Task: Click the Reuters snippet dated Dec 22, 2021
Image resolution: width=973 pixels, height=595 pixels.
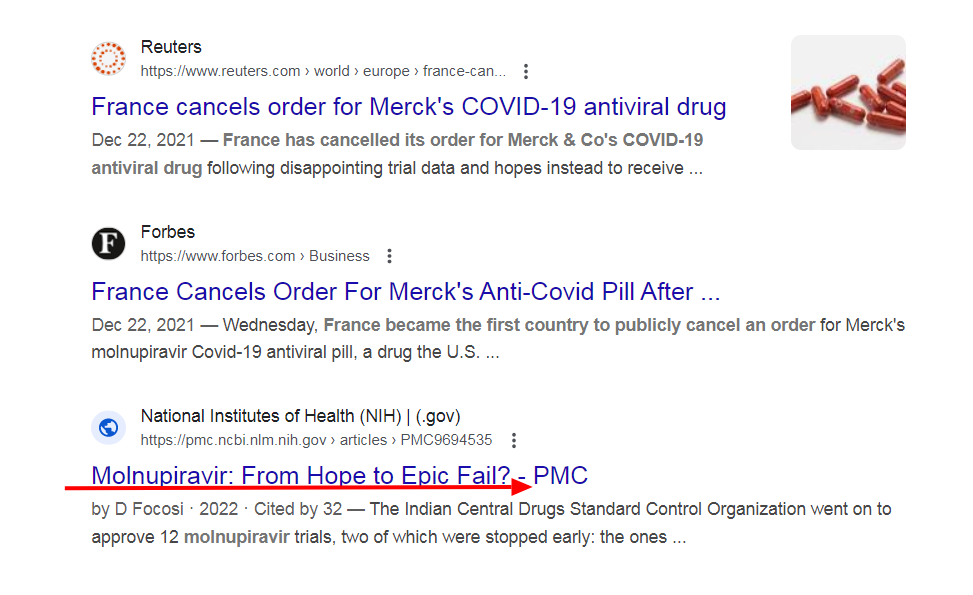Action: pyautogui.click(x=397, y=154)
